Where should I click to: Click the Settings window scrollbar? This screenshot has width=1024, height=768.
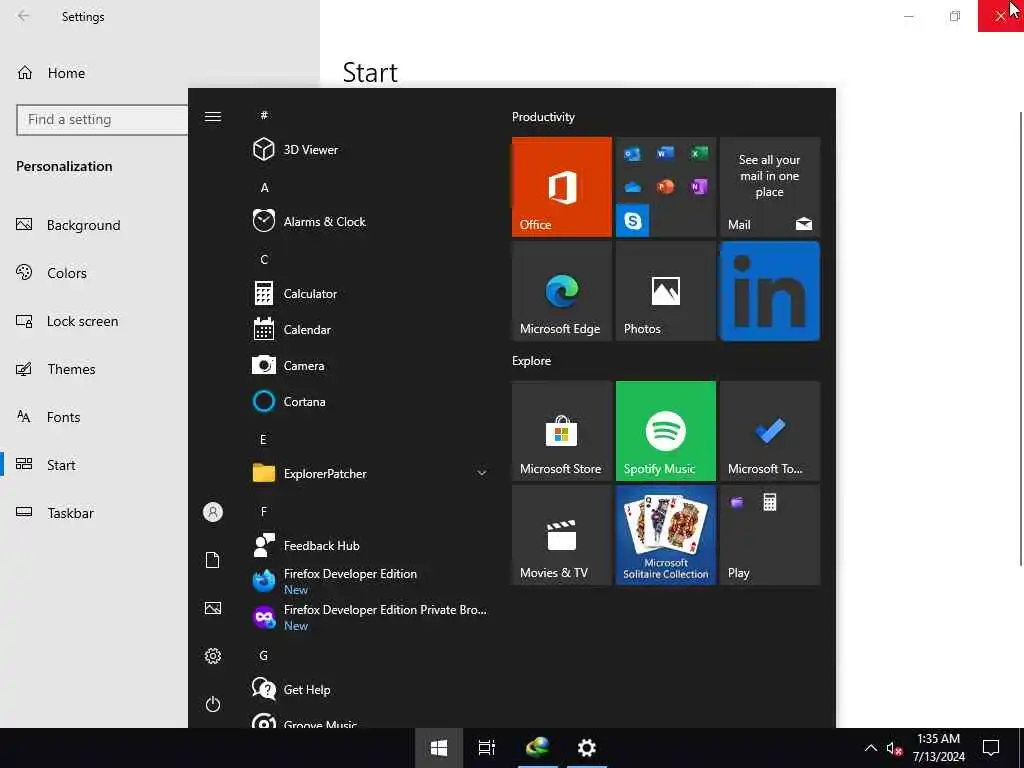(1021, 338)
